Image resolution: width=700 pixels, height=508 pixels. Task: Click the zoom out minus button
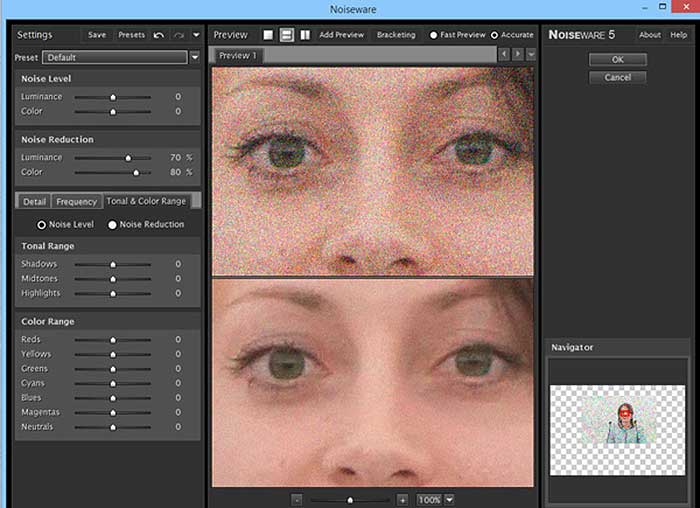[x=297, y=499]
